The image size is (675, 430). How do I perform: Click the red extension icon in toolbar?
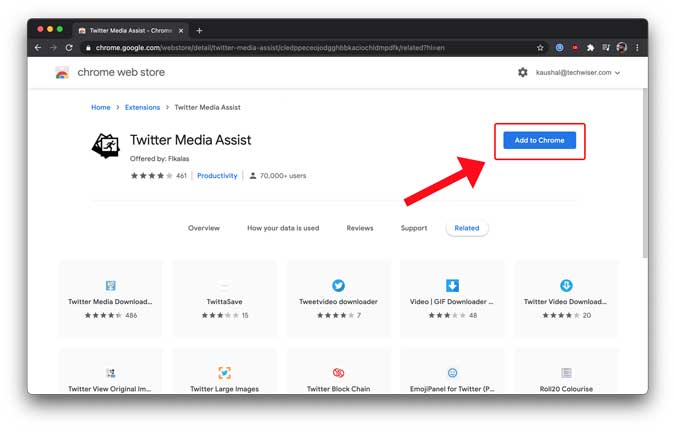[575, 48]
